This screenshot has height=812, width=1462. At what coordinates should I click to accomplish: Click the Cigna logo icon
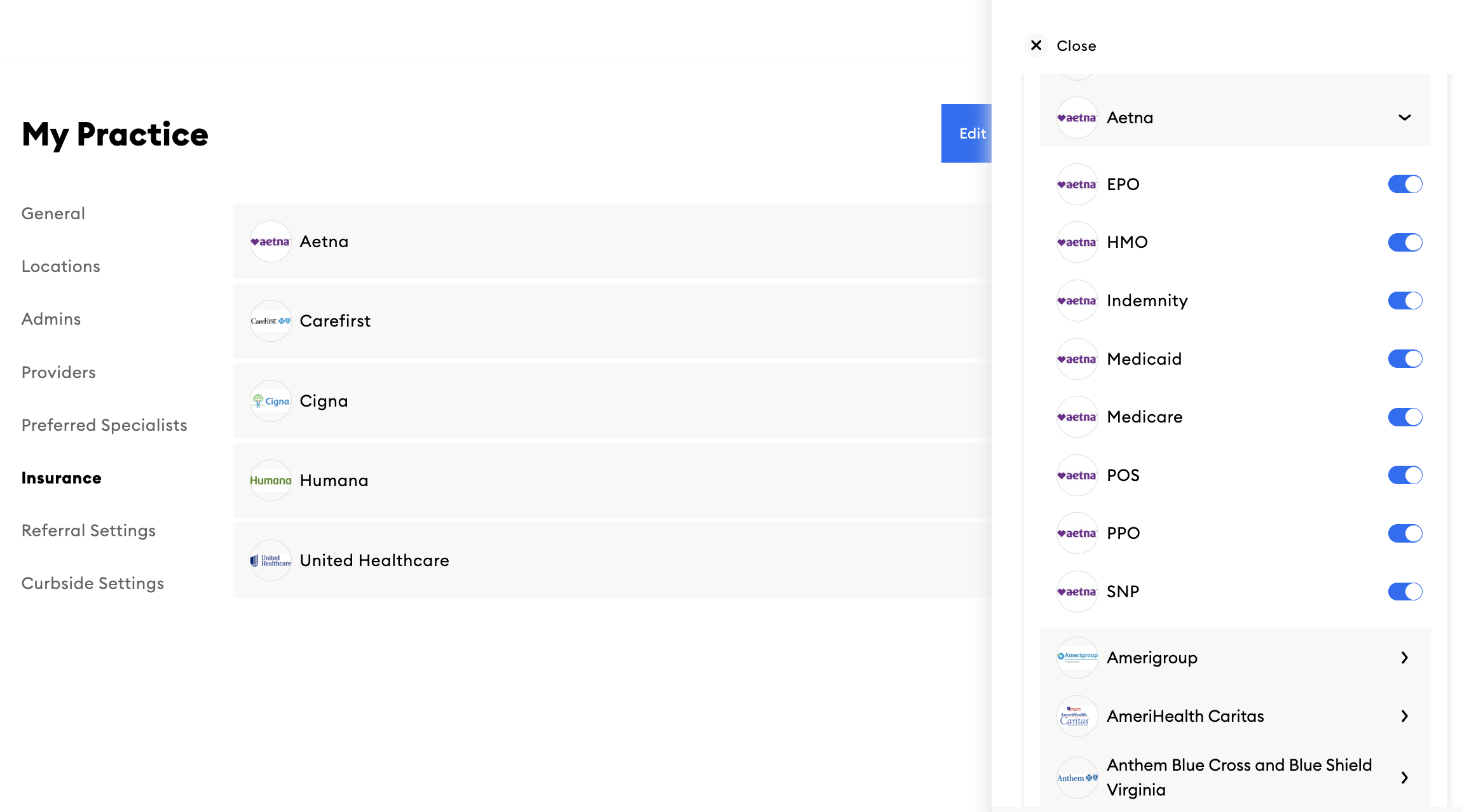tap(270, 401)
